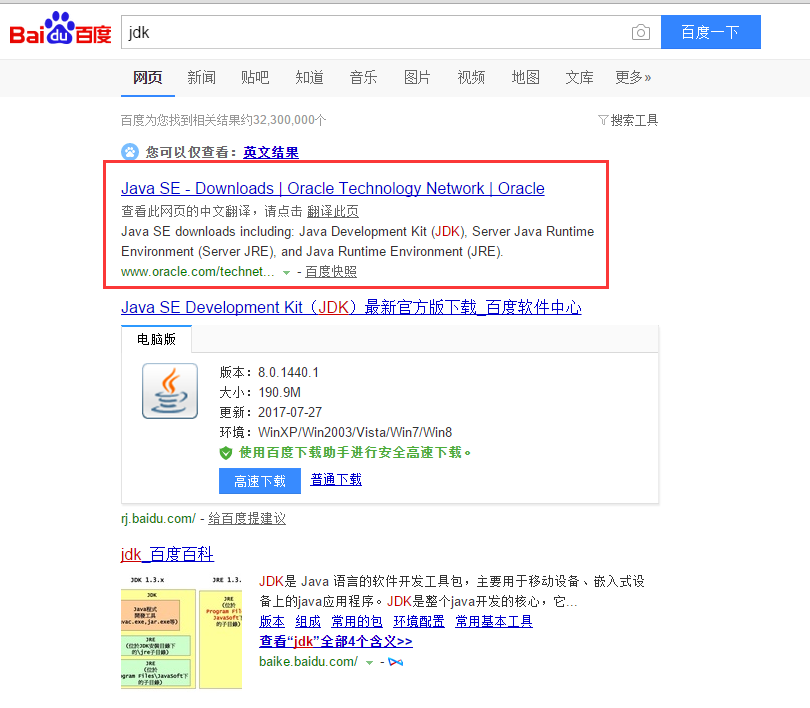Open the 常用的包 sublink

357,621
